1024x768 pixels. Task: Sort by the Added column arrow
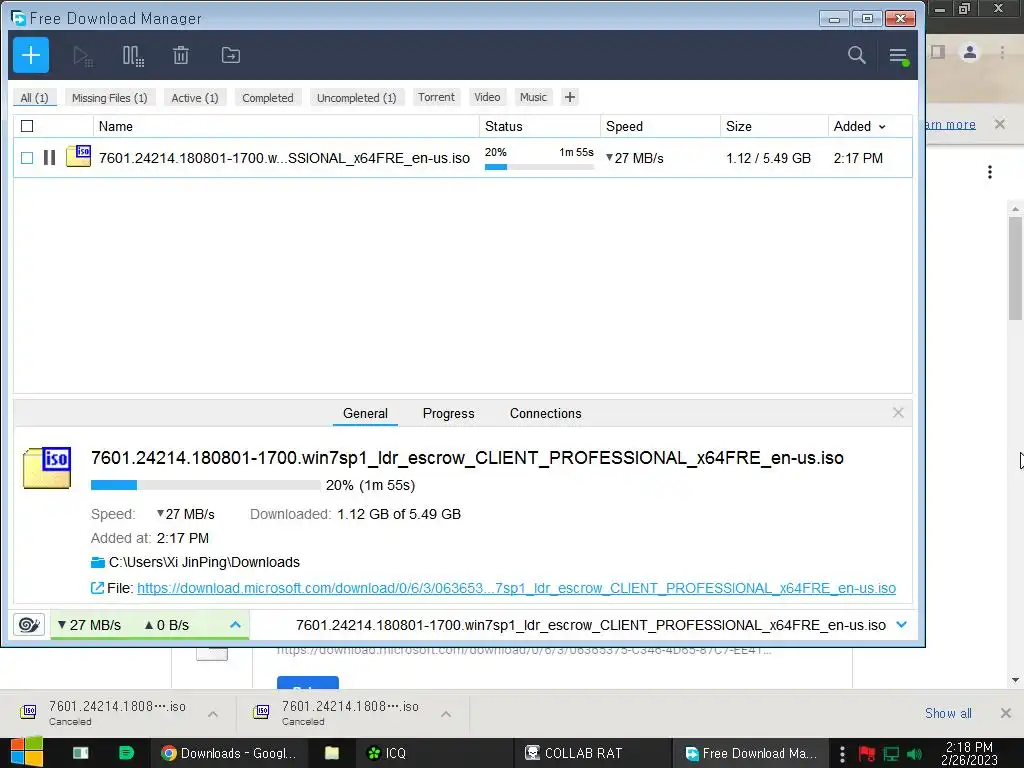coord(882,127)
